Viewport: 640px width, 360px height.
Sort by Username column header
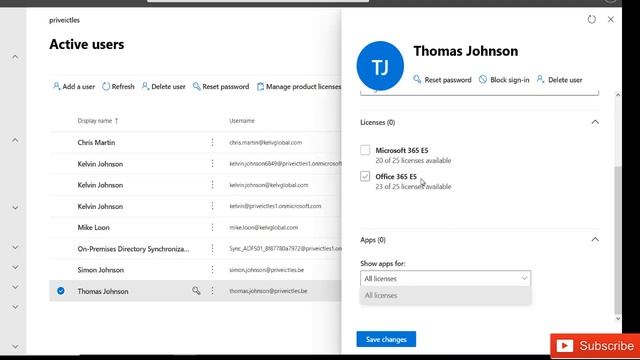pos(242,121)
